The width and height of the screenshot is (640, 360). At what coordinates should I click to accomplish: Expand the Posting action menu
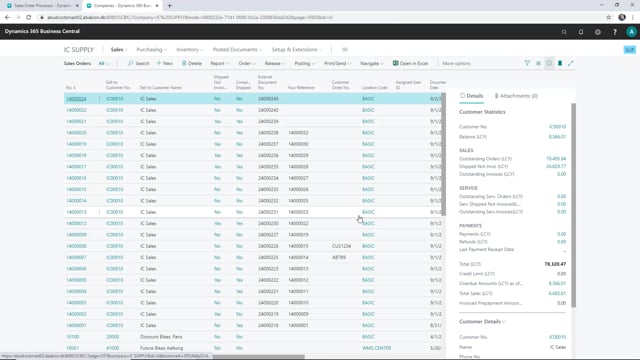tap(305, 63)
